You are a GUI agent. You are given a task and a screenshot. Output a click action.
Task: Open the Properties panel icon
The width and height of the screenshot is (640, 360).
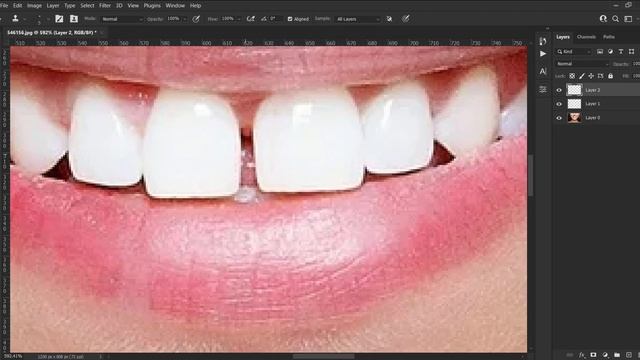point(543,89)
